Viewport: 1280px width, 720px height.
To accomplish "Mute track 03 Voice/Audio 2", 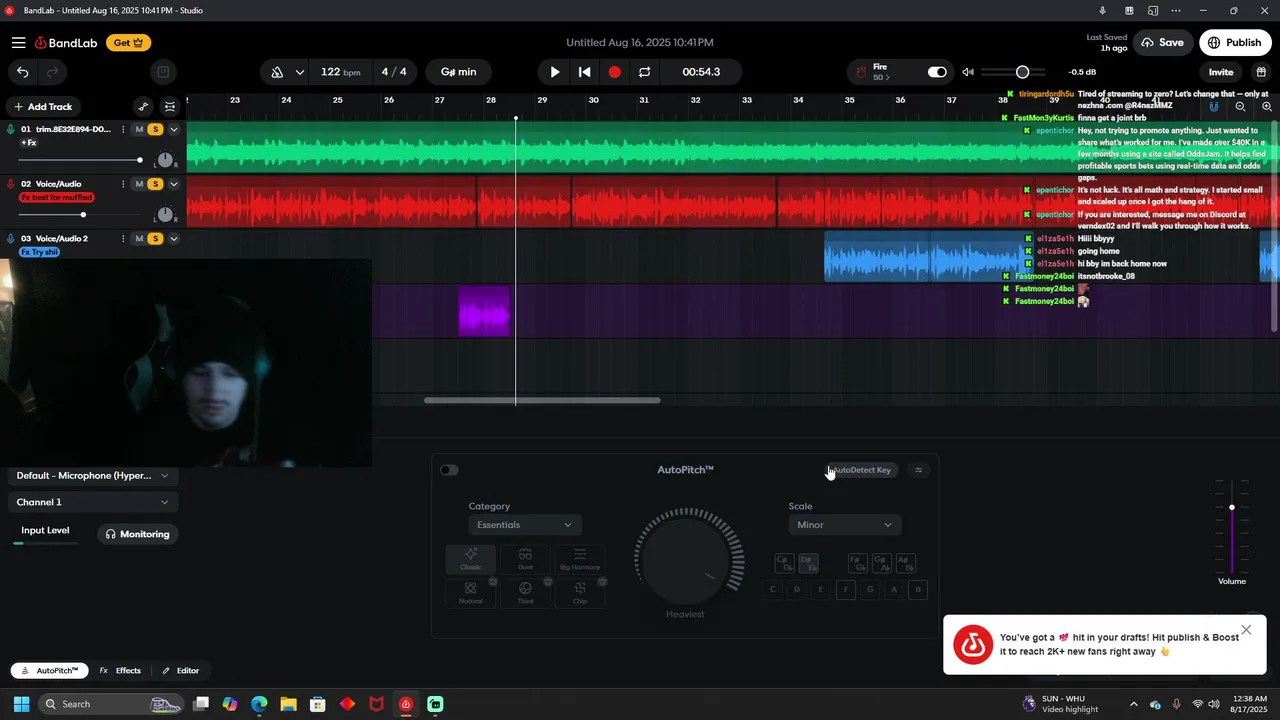I will tap(140, 239).
